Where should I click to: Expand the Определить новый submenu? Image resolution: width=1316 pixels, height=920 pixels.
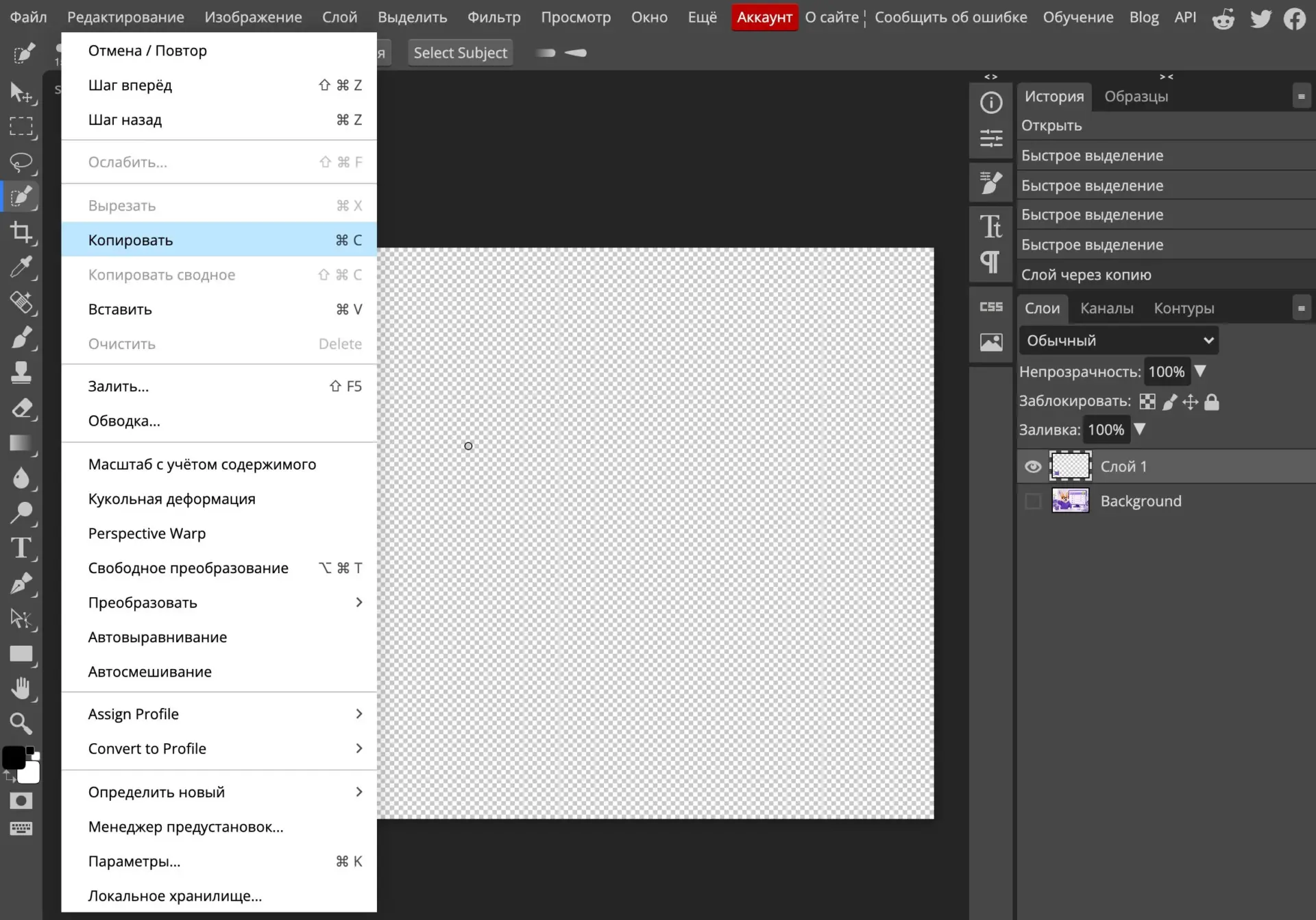click(x=219, y=792)
